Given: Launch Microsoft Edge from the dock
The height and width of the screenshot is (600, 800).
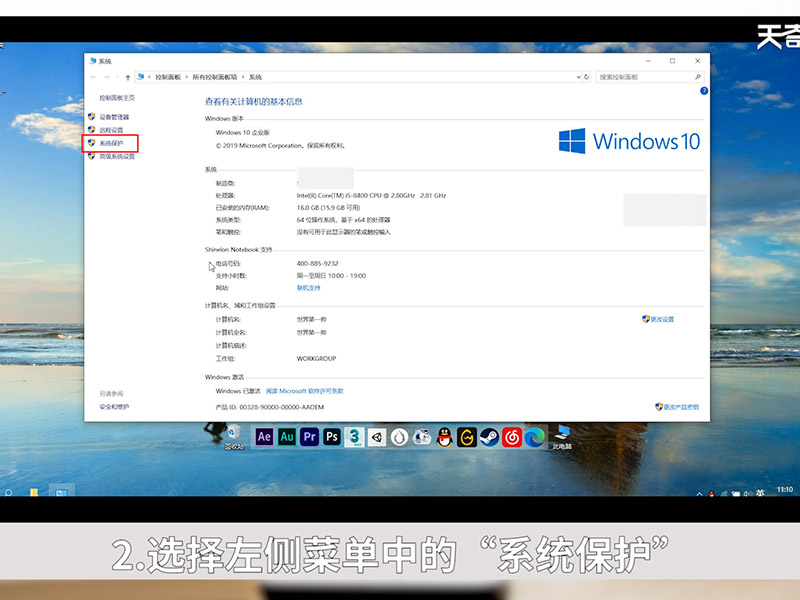Looking at the screenshot, I should coord(534,437).
